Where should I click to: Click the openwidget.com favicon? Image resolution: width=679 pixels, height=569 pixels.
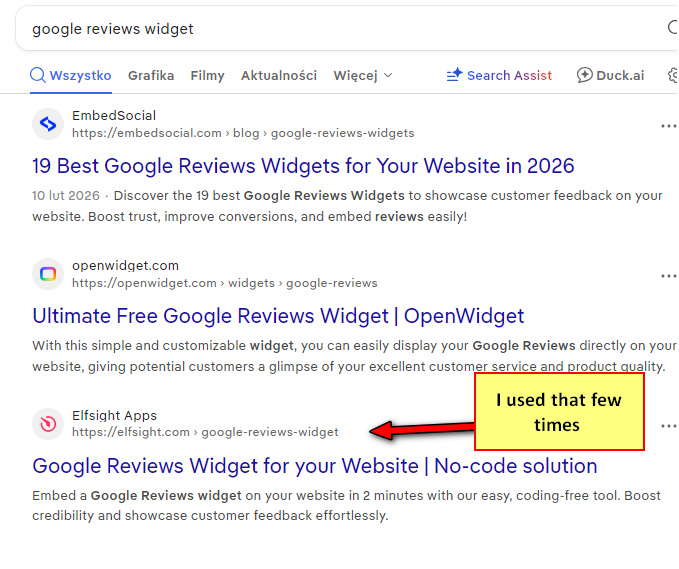48,274
